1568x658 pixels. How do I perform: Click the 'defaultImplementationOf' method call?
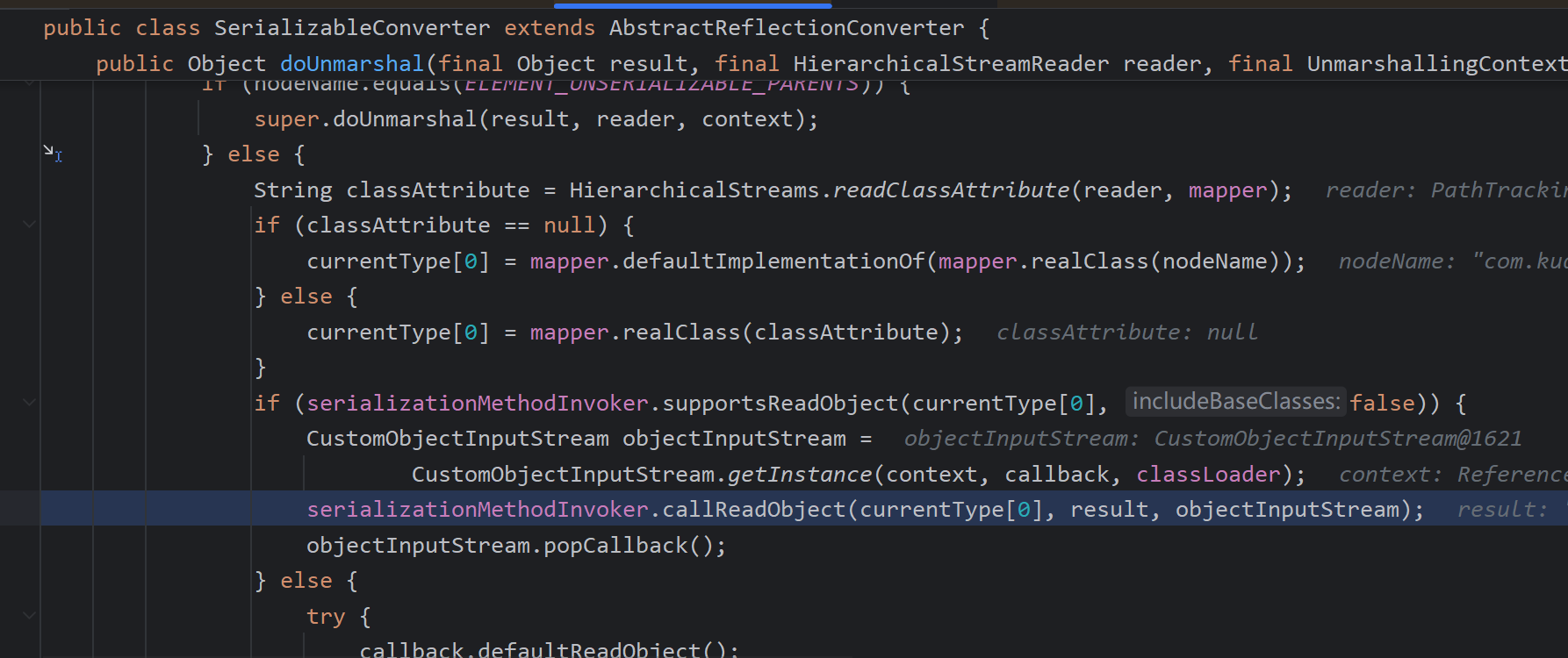pos(773,261)
